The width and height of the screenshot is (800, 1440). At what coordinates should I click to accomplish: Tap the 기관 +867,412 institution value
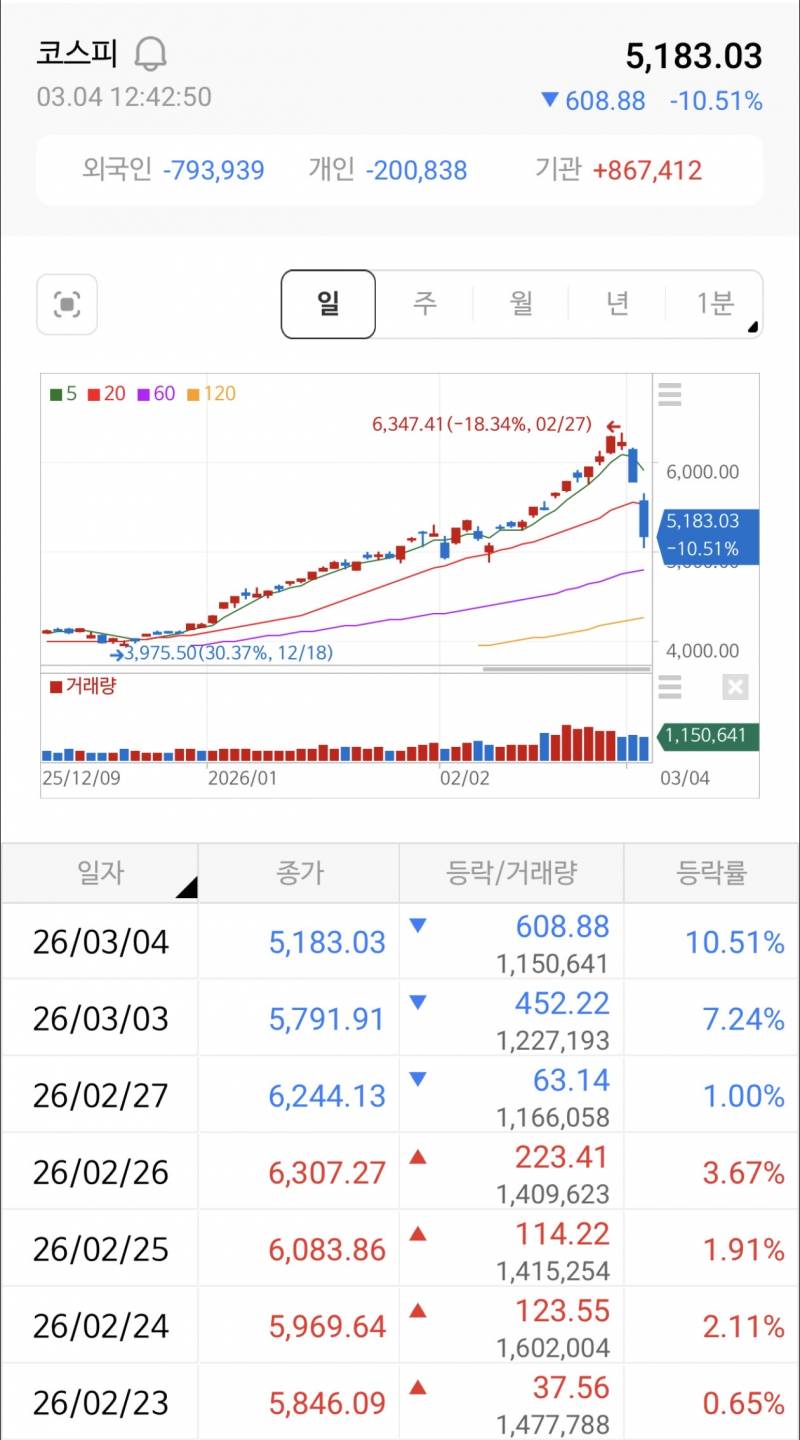(x=618, y=170)
